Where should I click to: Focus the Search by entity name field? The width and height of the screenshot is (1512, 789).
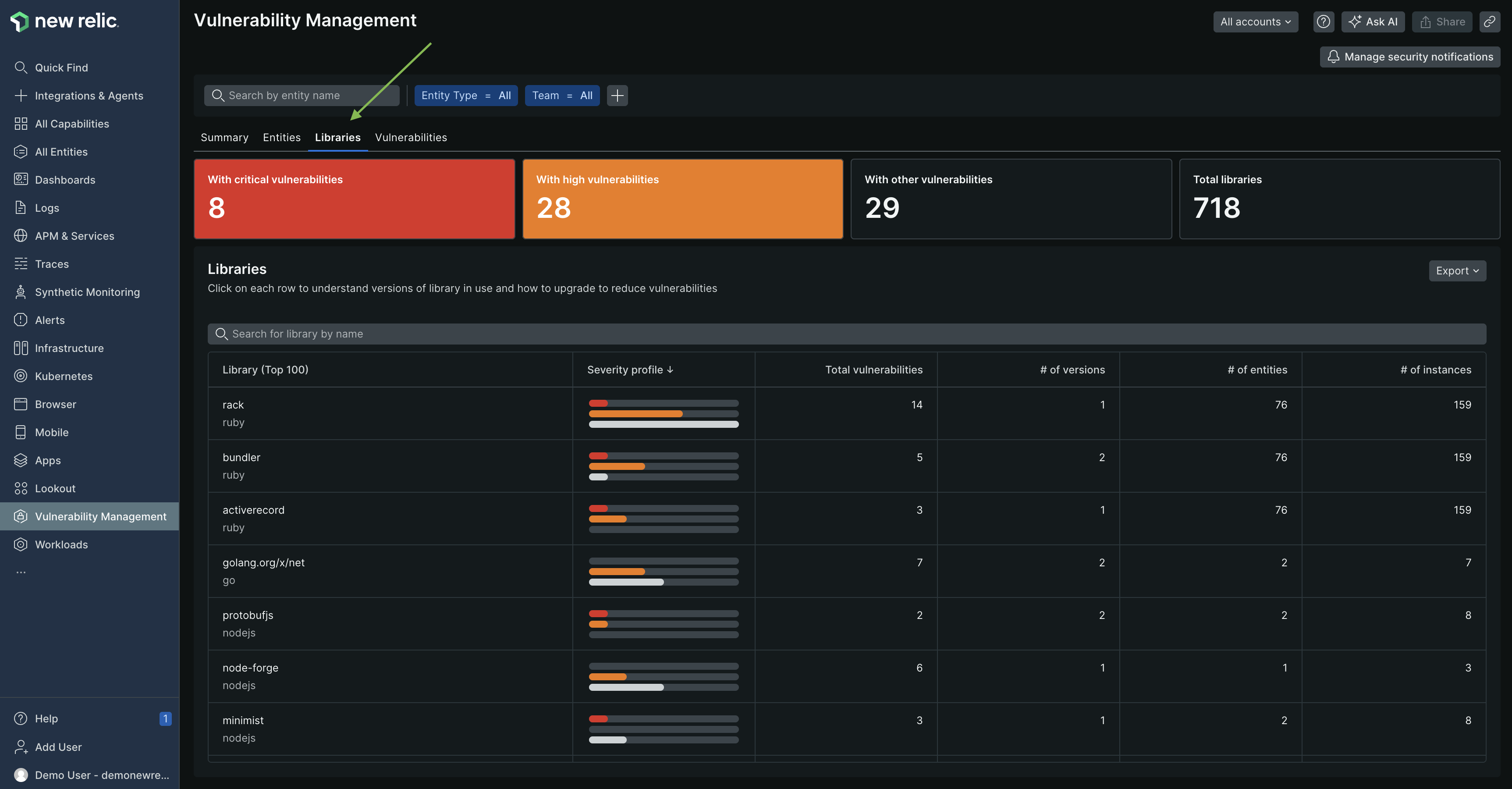302,95
